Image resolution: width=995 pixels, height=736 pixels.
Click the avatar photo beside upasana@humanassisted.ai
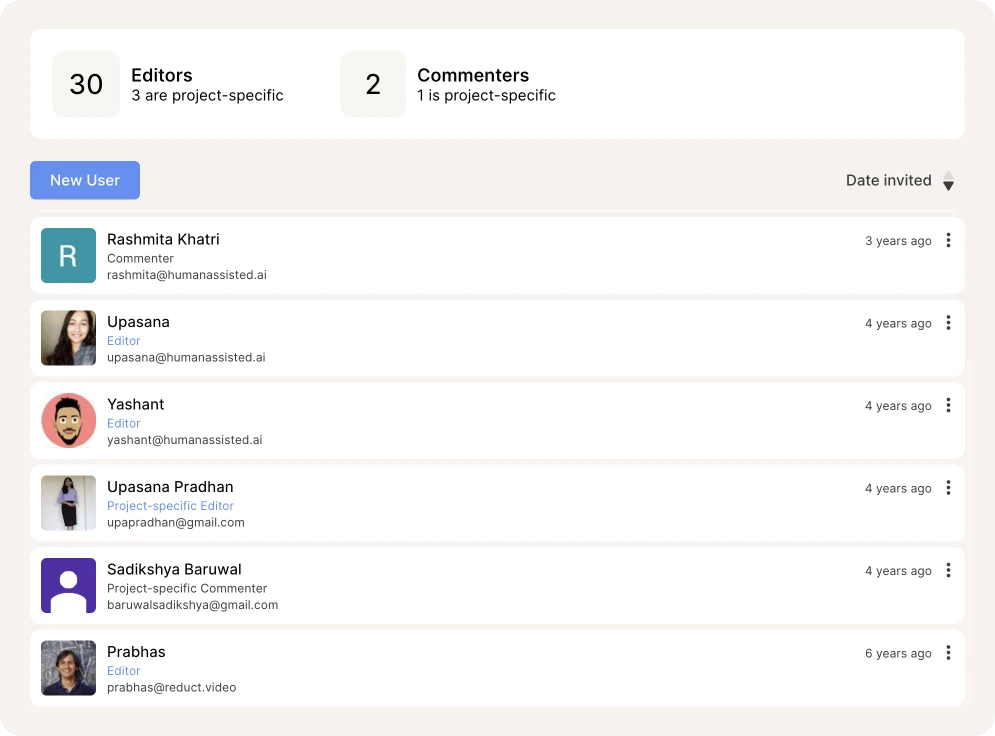[x=69, y=338]
